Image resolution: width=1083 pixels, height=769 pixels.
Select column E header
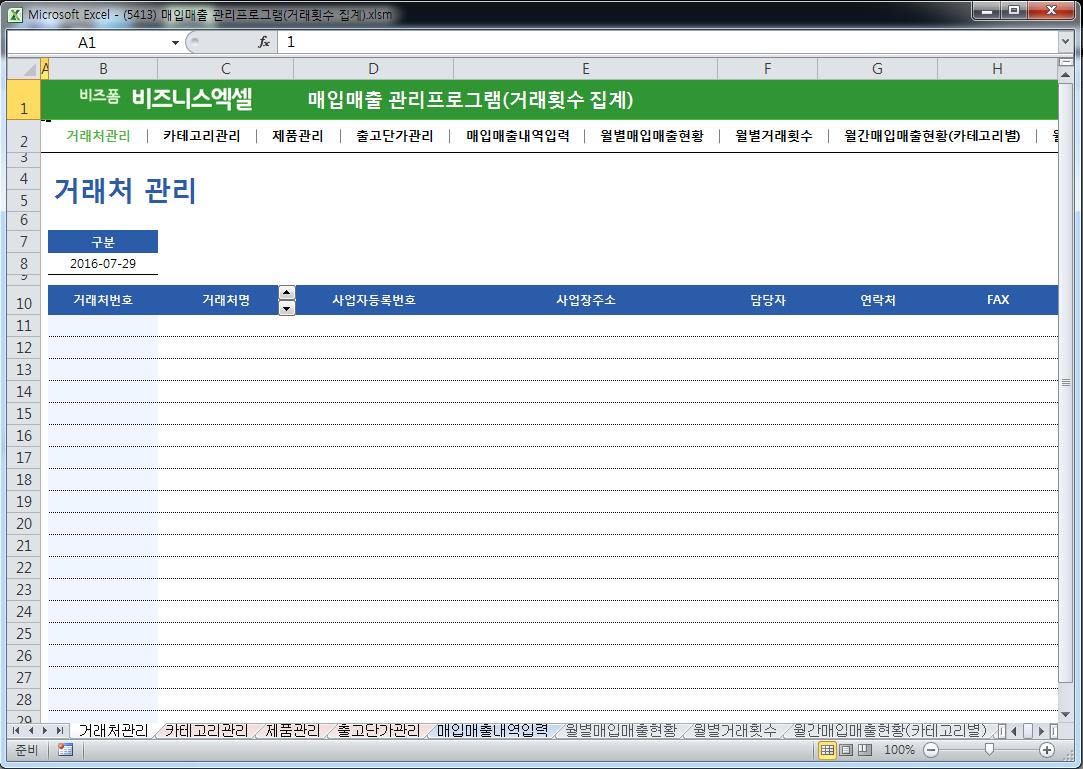pyautogui.click(x=586, y=68)
